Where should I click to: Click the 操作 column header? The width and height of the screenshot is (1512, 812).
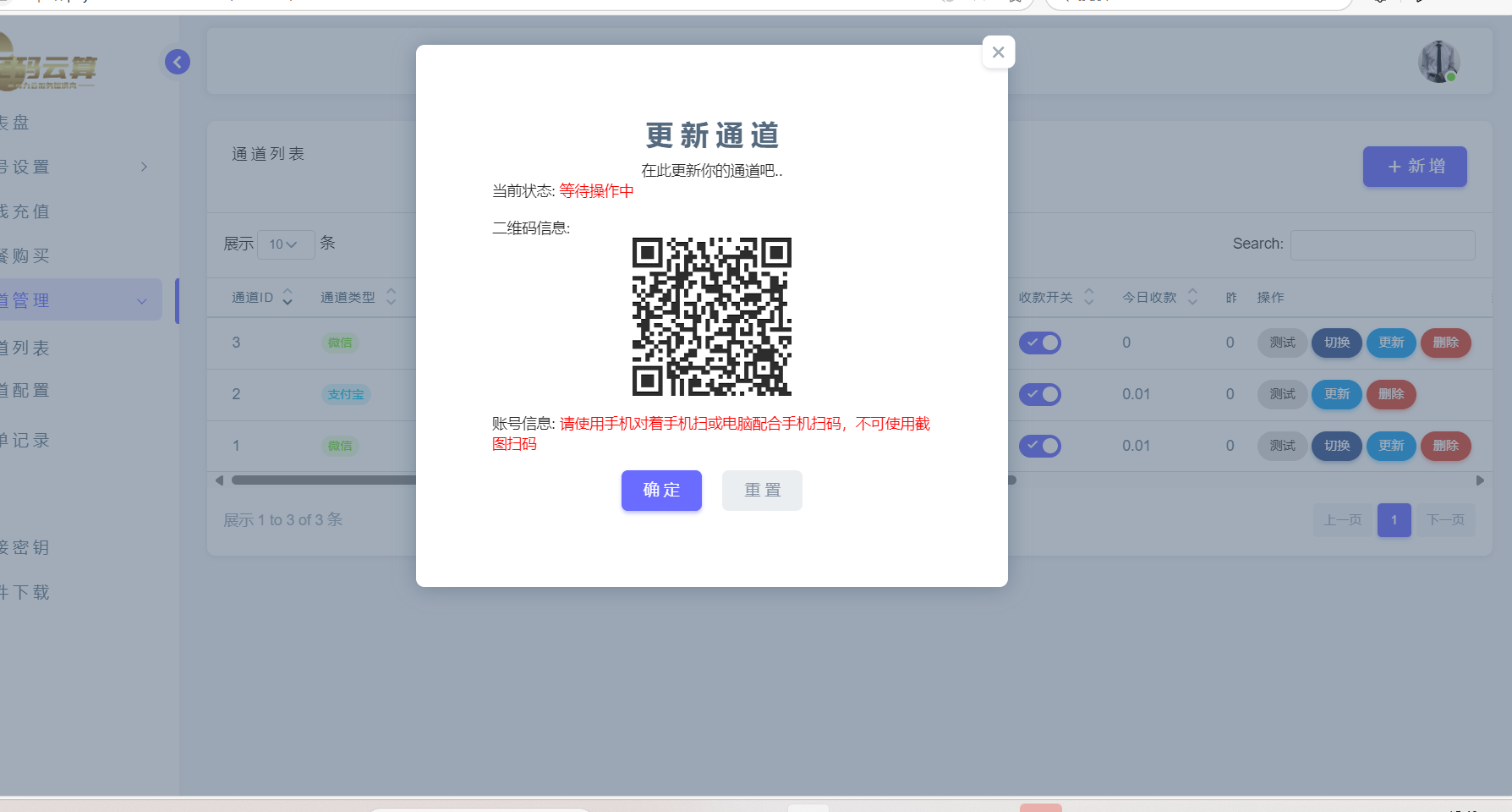[1270, 297]
